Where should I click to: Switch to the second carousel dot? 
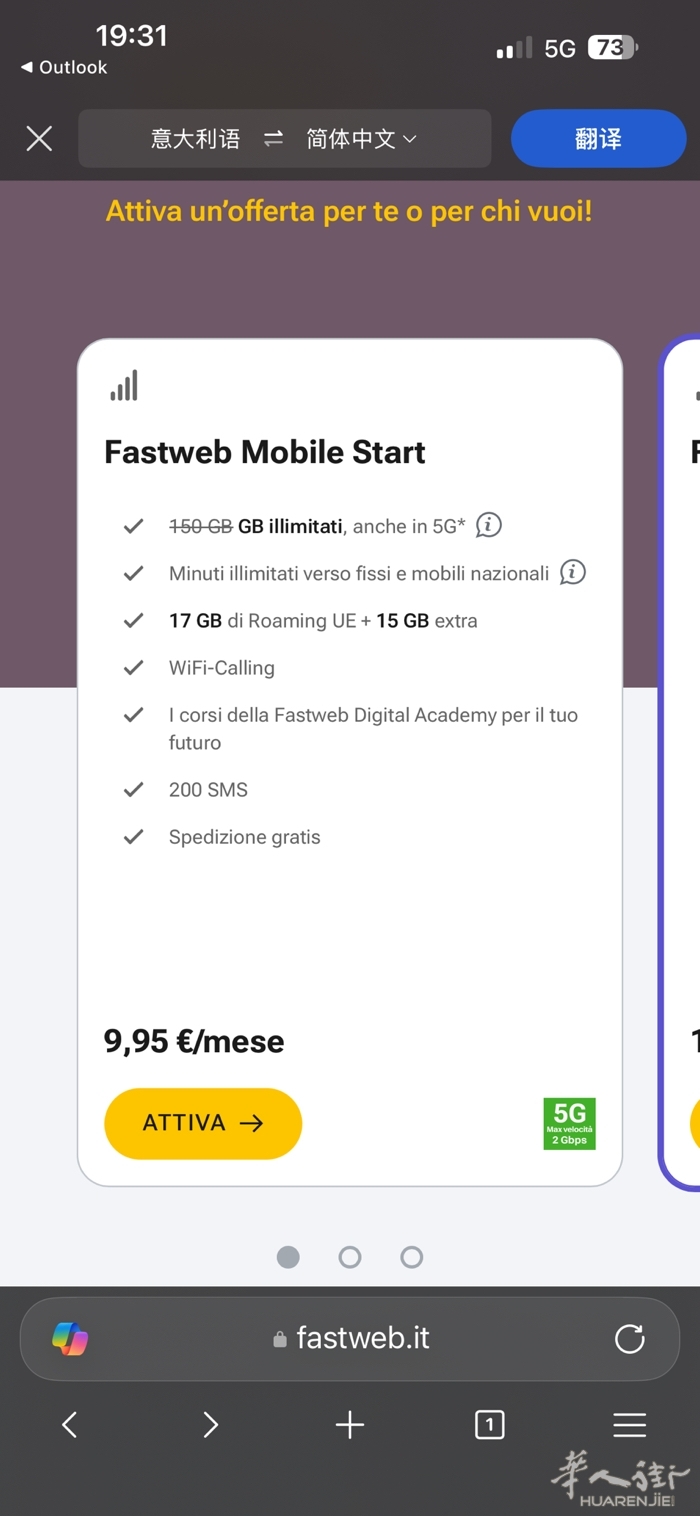pos(350,1257)
